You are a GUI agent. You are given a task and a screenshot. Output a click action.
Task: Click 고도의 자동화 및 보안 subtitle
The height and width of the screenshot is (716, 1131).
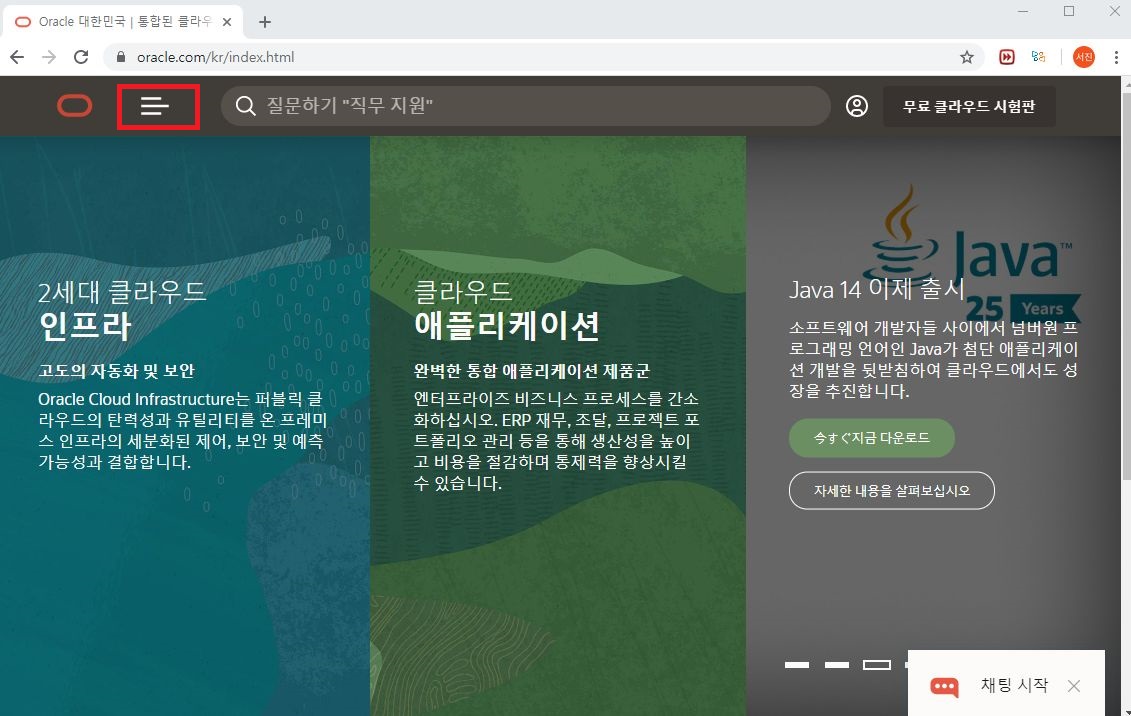click(x=116, y=371)
